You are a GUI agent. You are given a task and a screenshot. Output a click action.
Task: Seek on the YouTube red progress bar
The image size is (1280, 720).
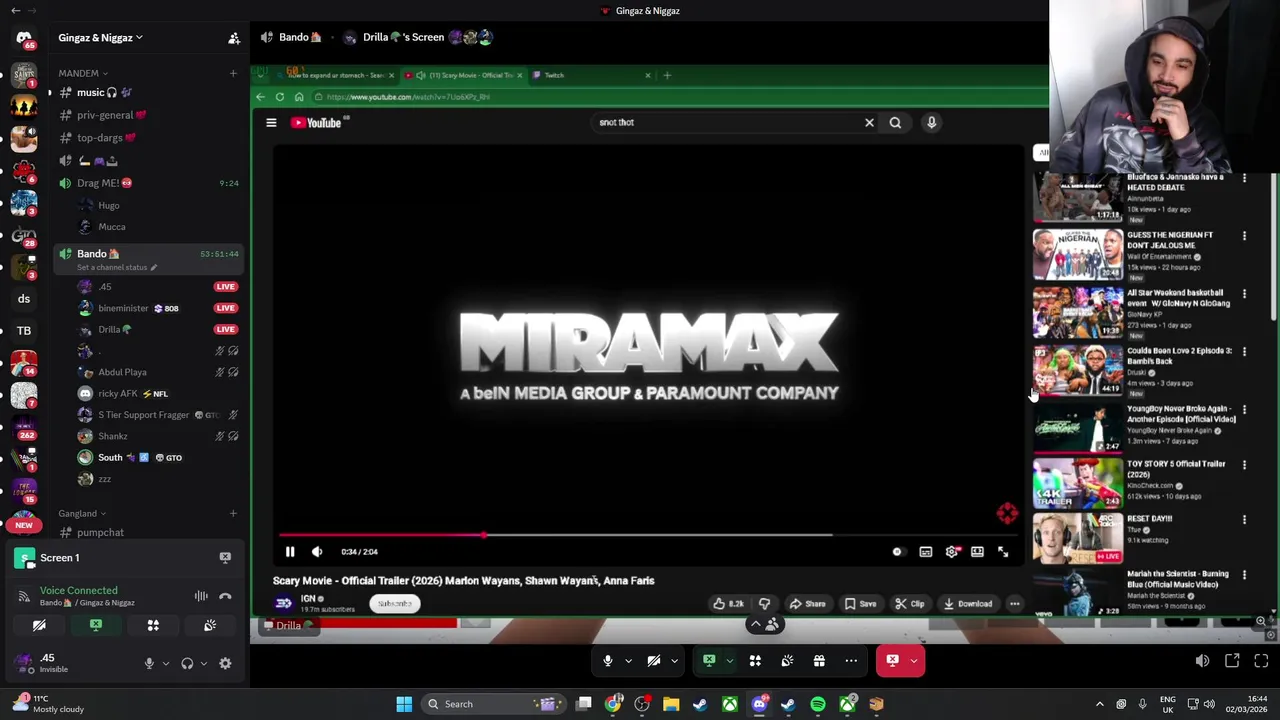click(x=648, y=535)
